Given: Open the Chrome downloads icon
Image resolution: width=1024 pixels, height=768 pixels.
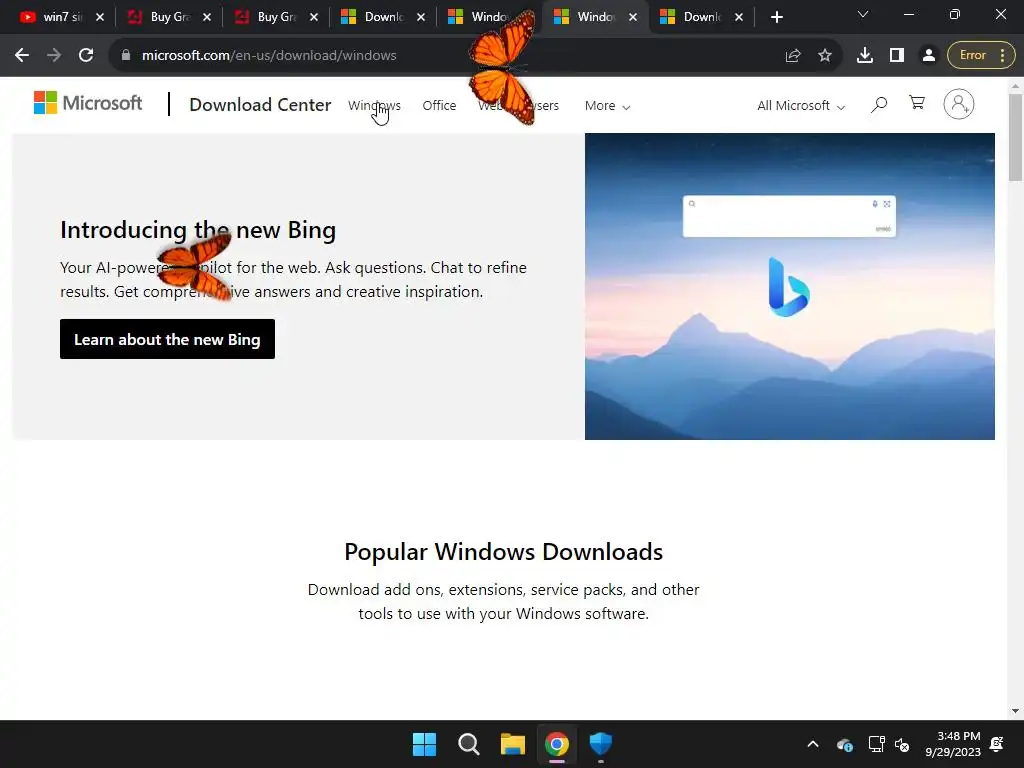Looking at the screenshot, I should click(865, 56).
